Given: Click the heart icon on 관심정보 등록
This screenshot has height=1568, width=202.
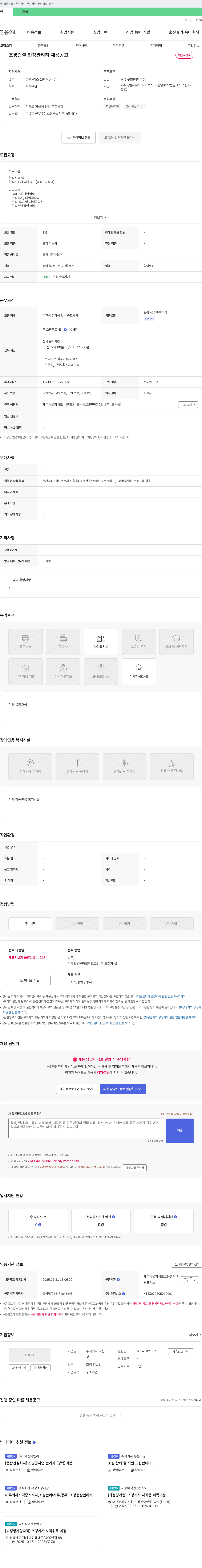Looking at the screenshot, I should click(x=69, y=138).
